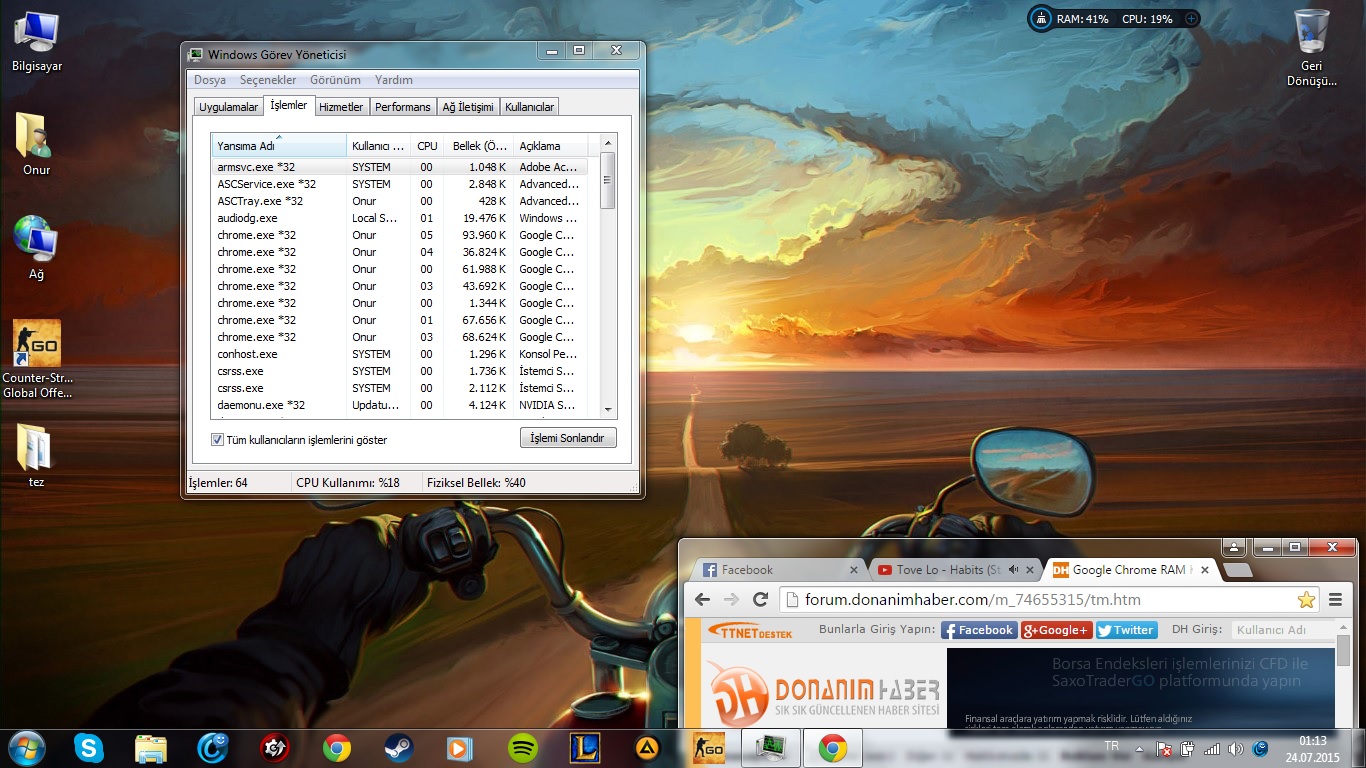Open Counter-Strike Global Offensive desktop shortcut

(x=37, y=344)
